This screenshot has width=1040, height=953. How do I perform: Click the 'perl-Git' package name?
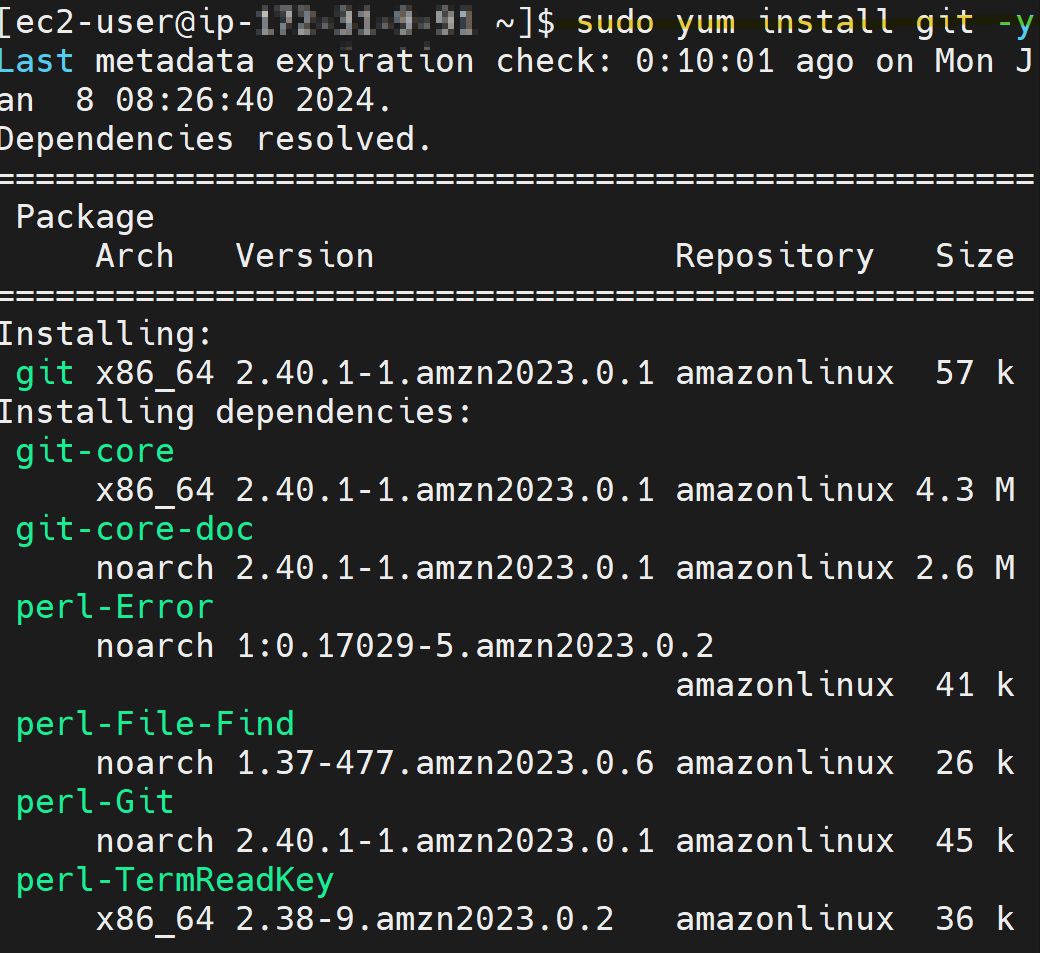pos(95,802)
